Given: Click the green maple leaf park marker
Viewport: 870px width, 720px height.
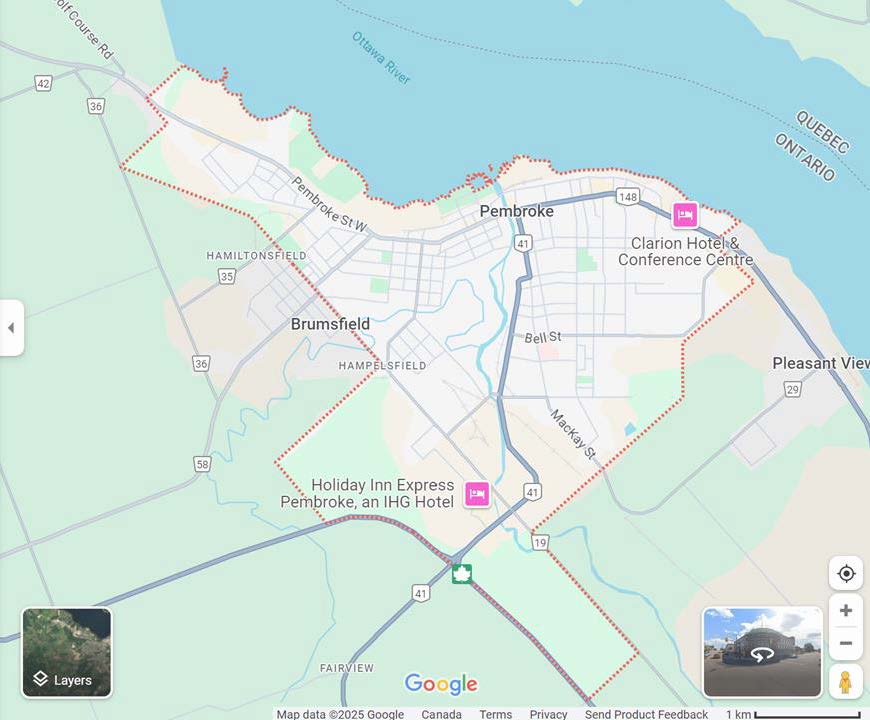Looking at the screenshot, I should pyautogui.click(x=461, y=574).
